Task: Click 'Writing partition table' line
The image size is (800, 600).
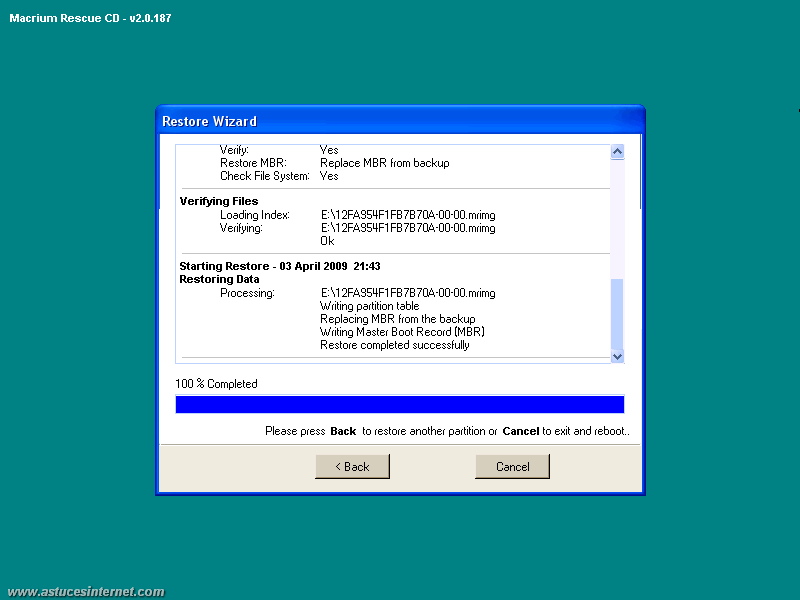Action: pyautogui.click(x=369, y=306)
